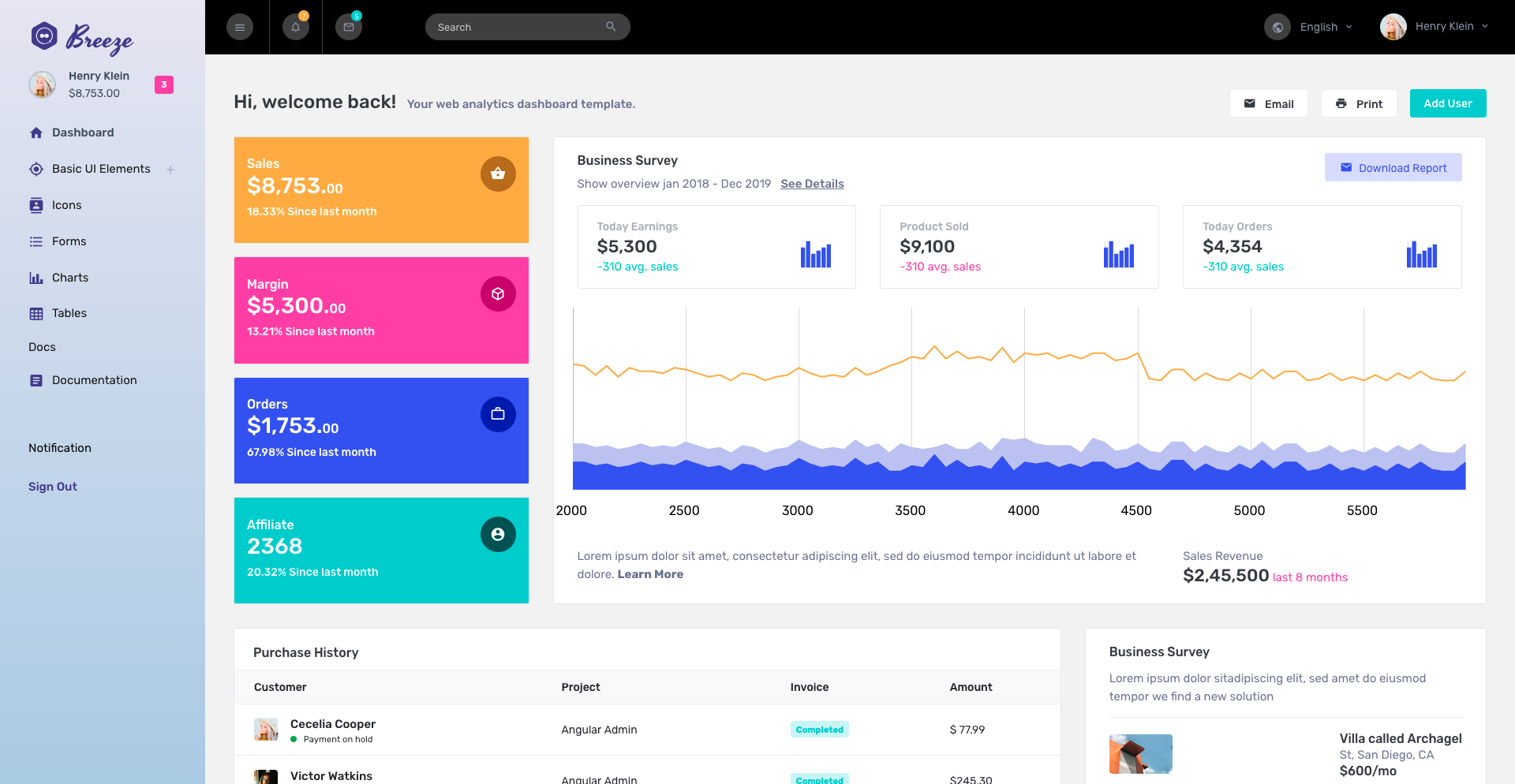The width and height of the screenshot is (1515, 784).
Task: Click the hamburger menu toggle icon
Action: [240, 28]
